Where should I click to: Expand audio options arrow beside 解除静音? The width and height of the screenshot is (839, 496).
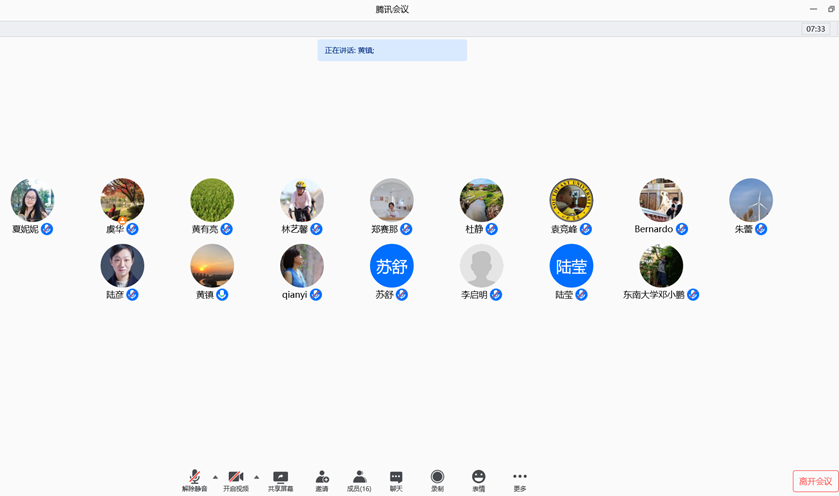click(x=215, y=477)
